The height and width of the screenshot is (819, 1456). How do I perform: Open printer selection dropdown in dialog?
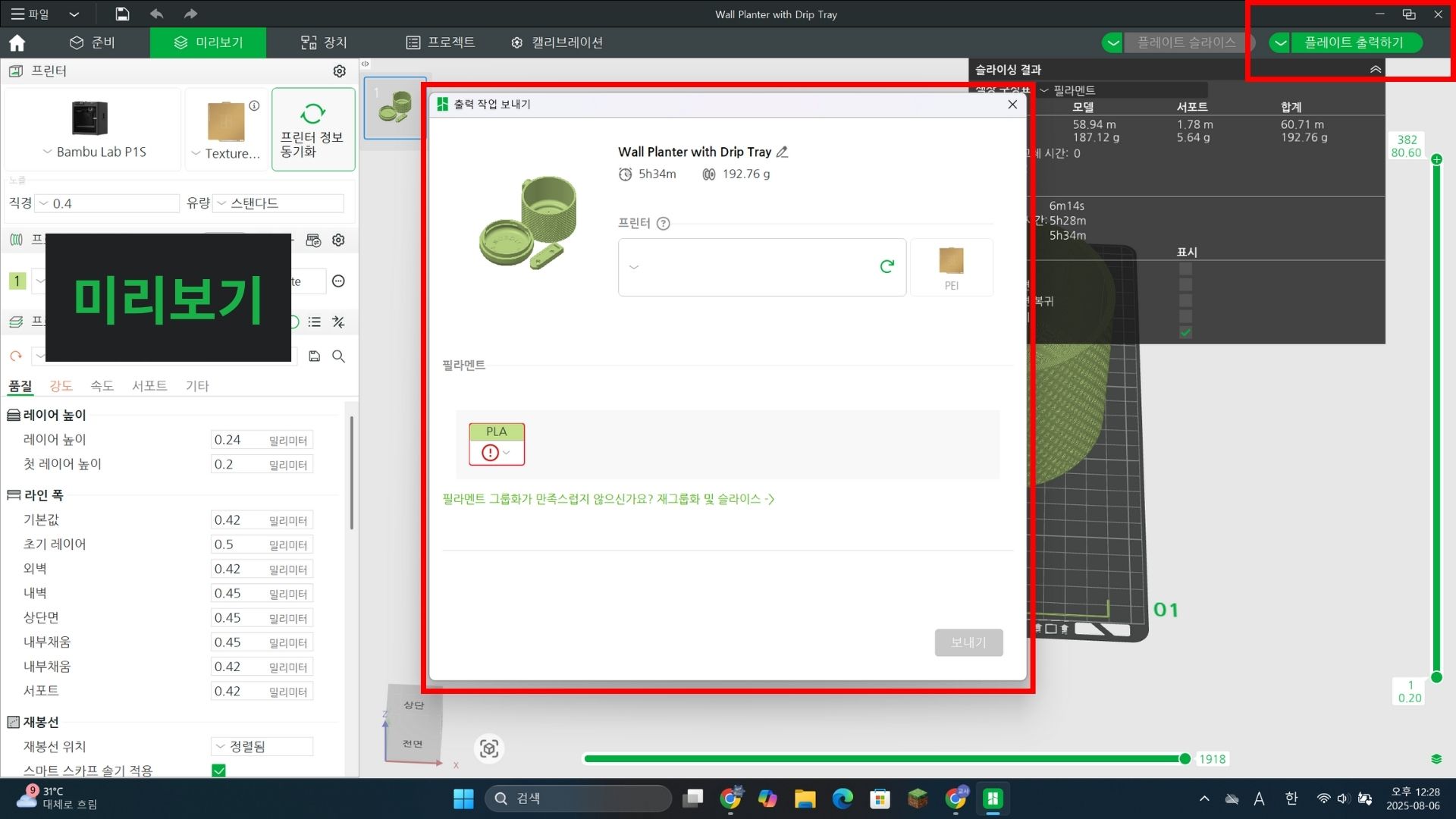(x=761, y=267)
